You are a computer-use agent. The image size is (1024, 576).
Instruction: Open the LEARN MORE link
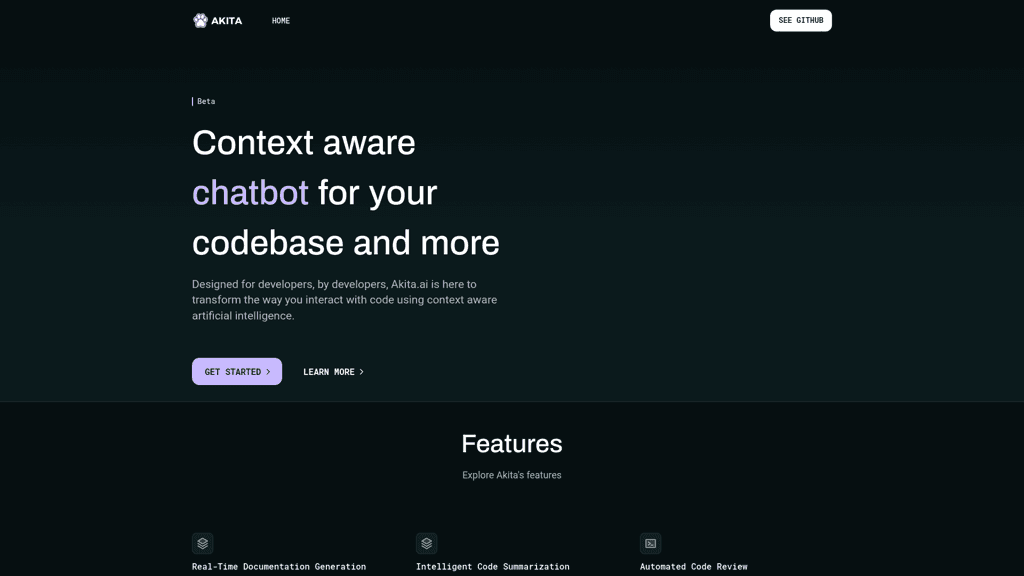pos(334,372)
